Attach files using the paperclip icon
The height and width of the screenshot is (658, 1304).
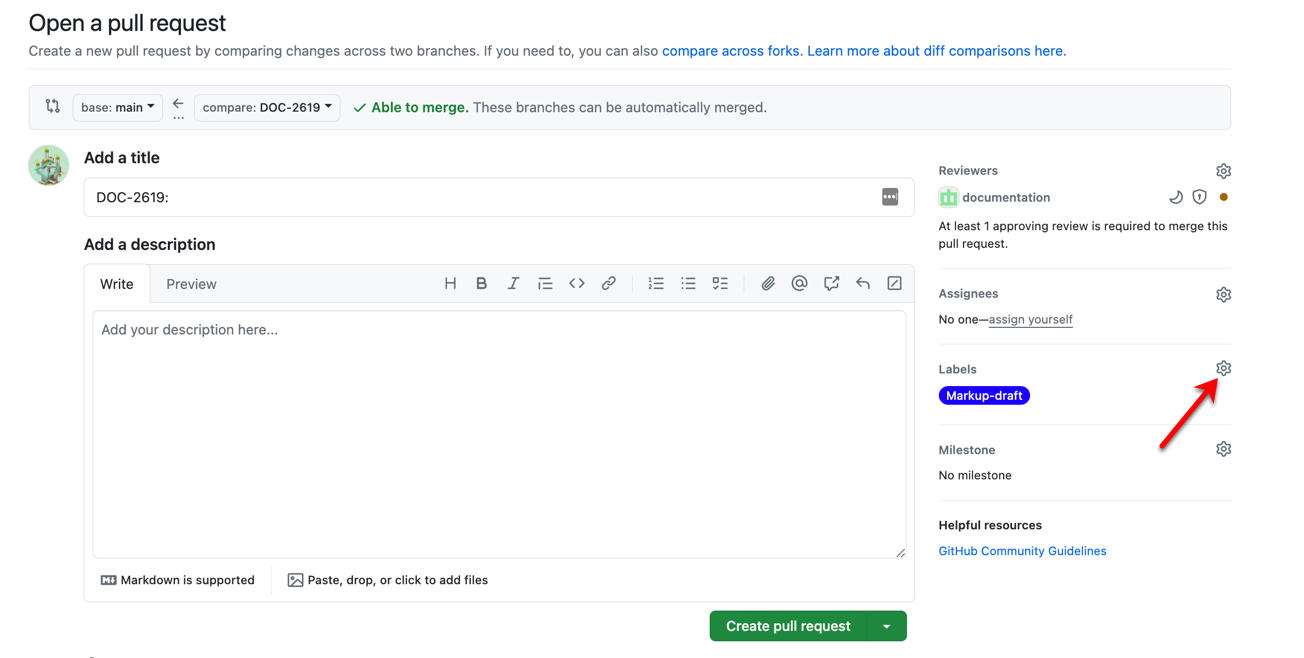click(x=767, y=284)
